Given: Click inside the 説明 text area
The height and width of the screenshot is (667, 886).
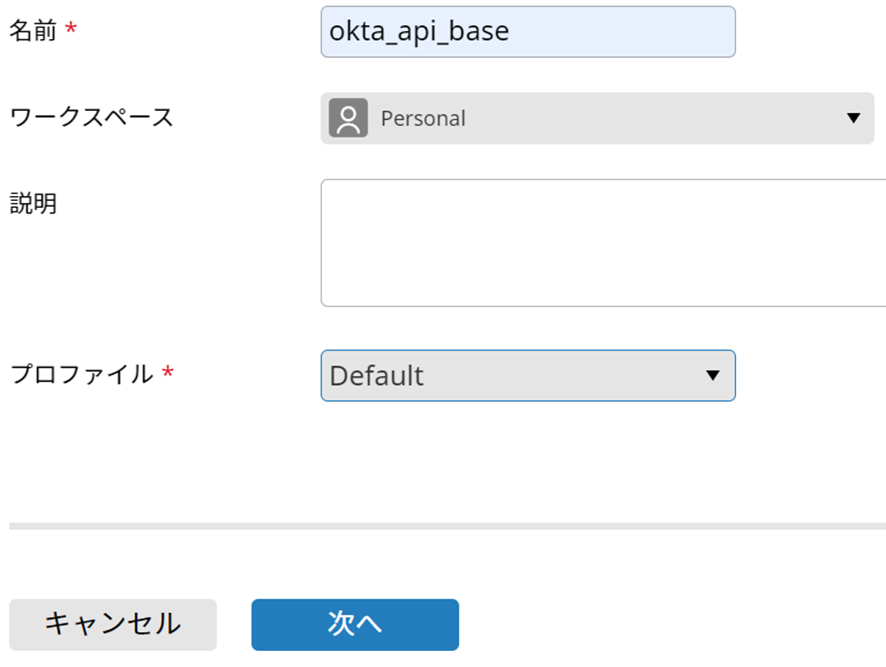Looking at the screenshot, I should coord(602,242).
